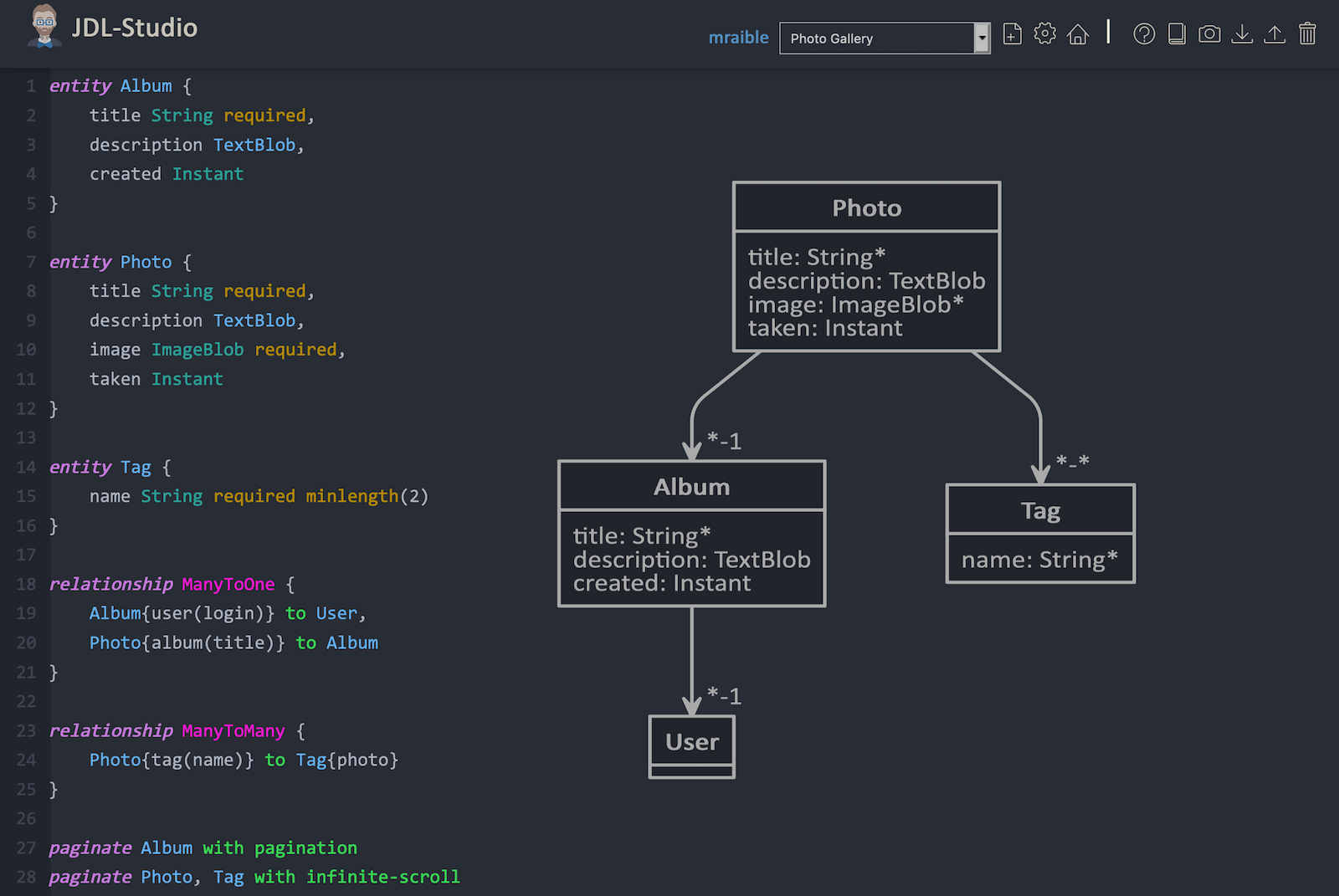
Task: Click the upload arrow icon
Action: (x=1275, y=34)
